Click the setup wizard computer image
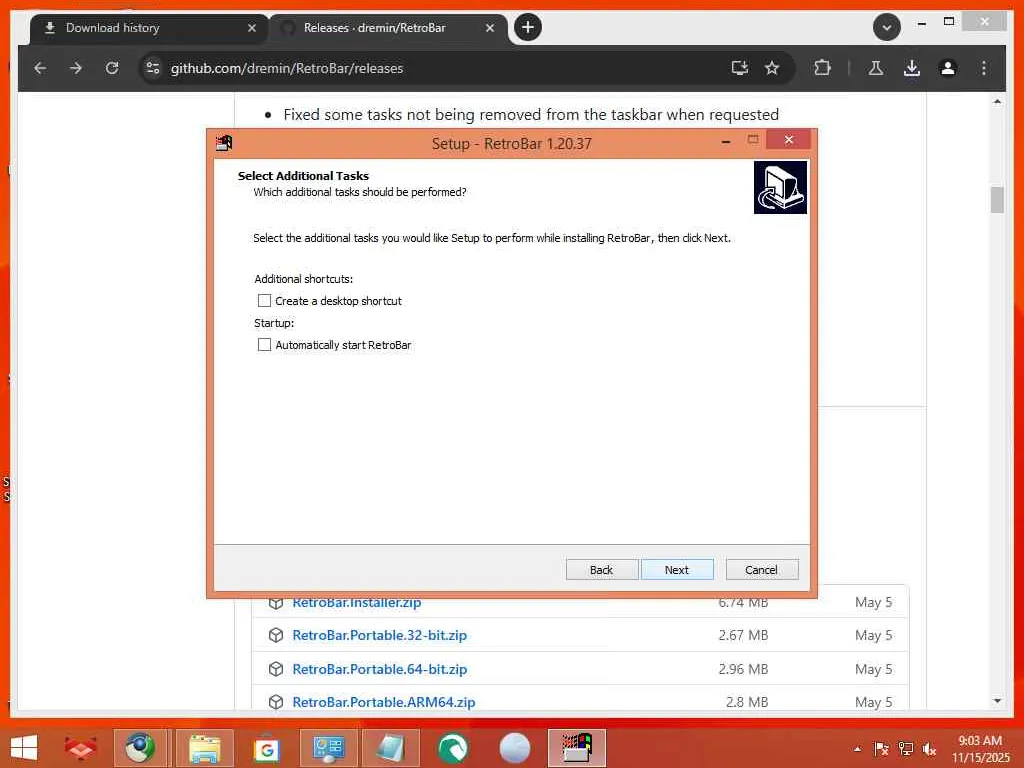 780,187
